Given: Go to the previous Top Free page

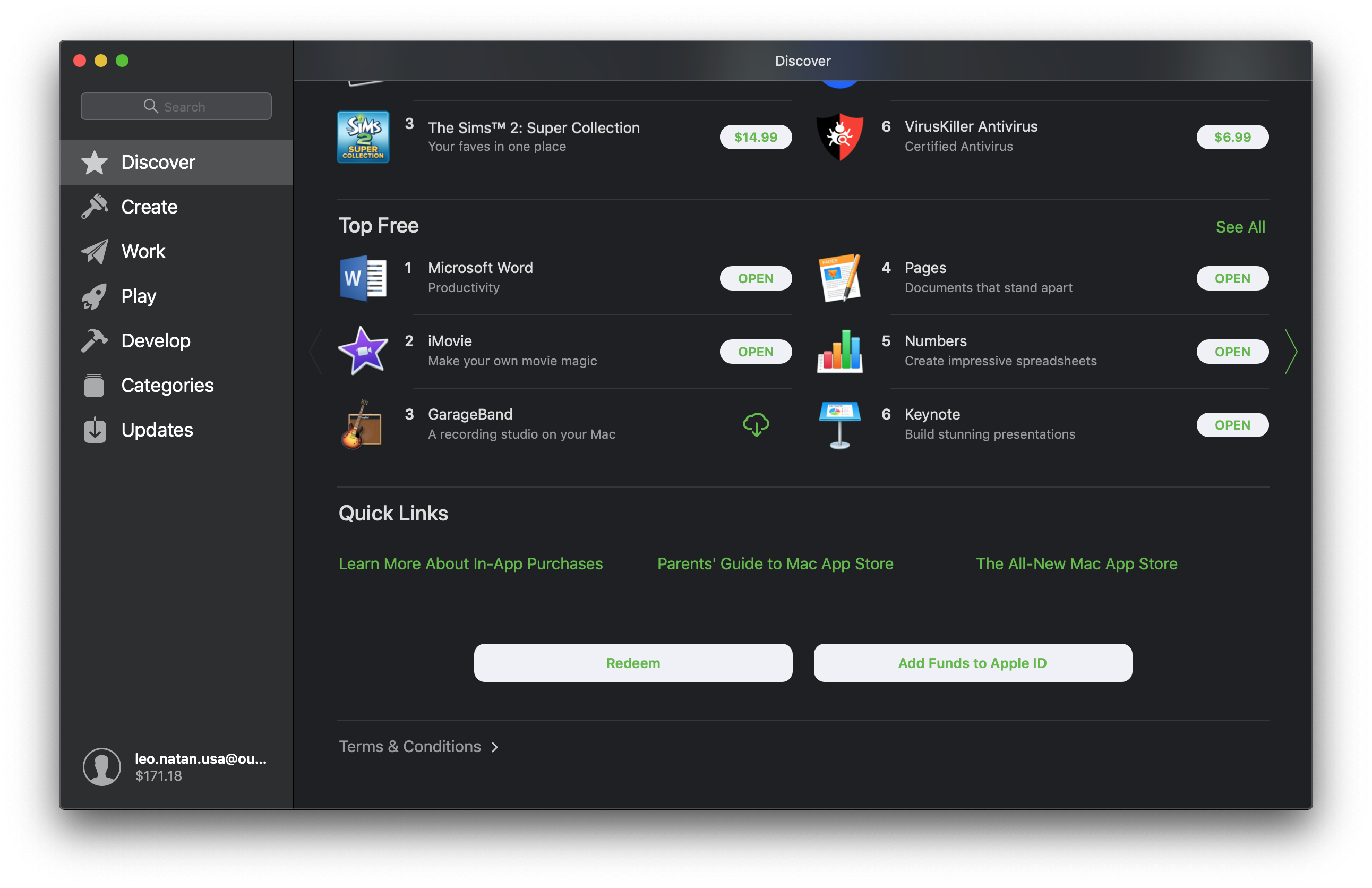Looking at the screenshot, I should 315,351.
